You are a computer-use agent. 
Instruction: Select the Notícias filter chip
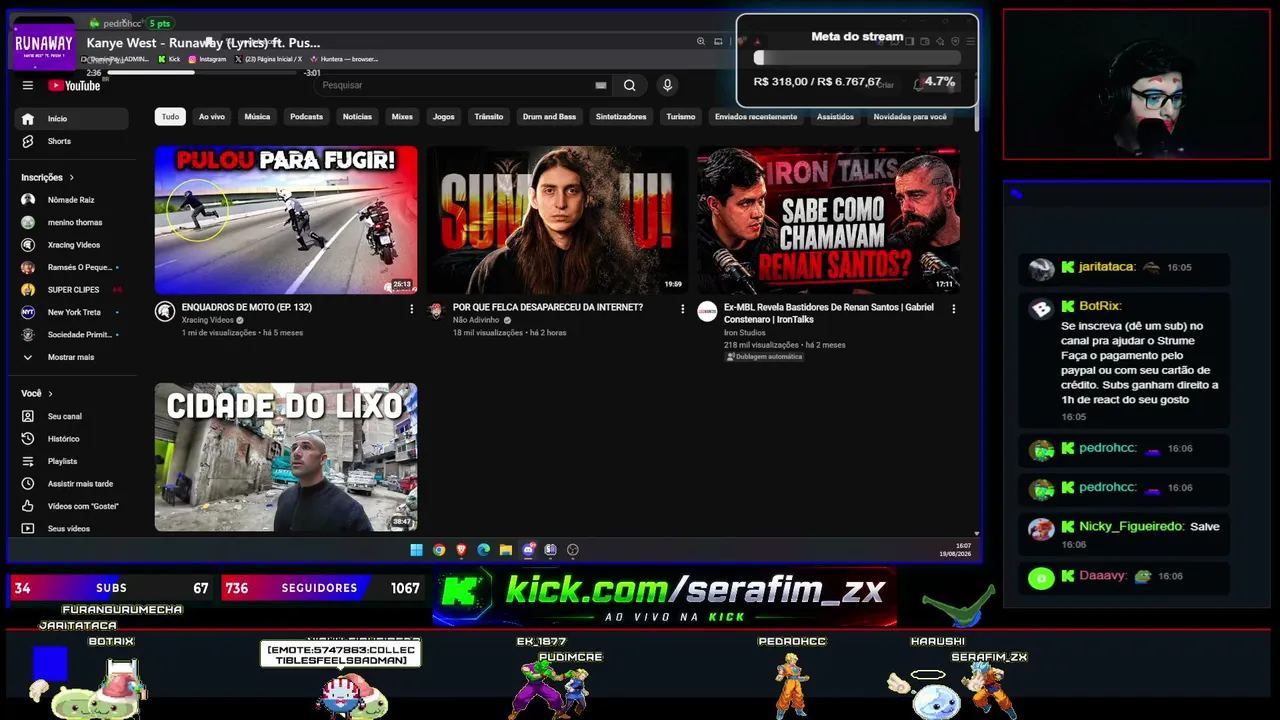coord(357,117)
